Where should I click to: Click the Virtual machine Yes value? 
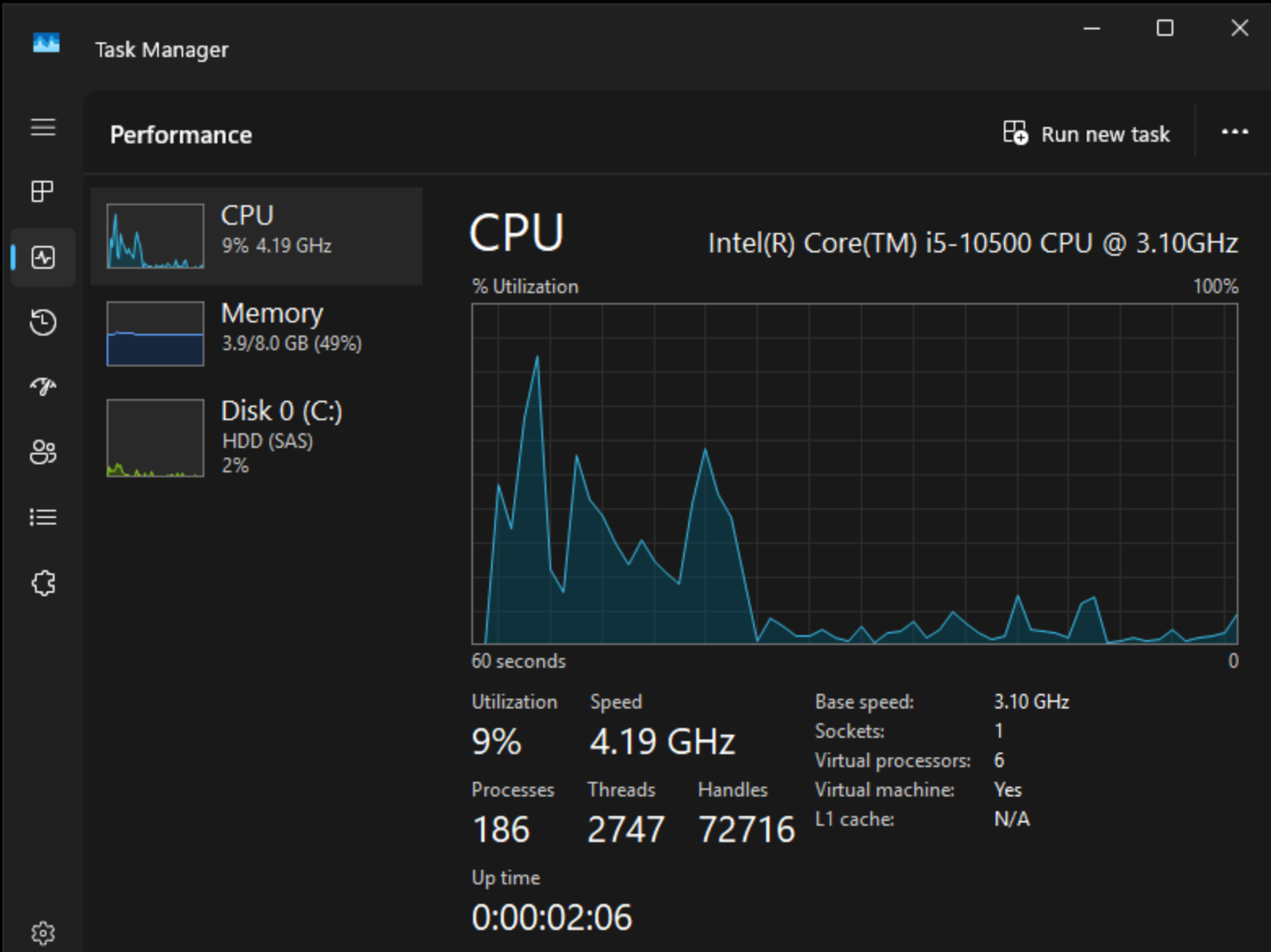click(x=1008, y=790)
